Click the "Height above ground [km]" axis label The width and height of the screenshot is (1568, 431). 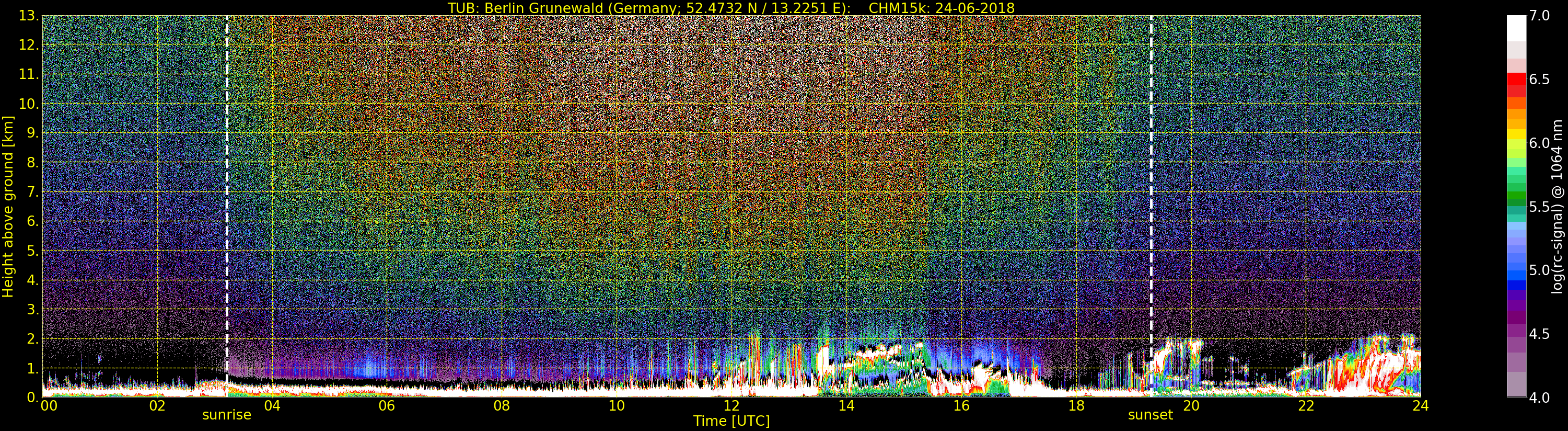coord(8,206)
